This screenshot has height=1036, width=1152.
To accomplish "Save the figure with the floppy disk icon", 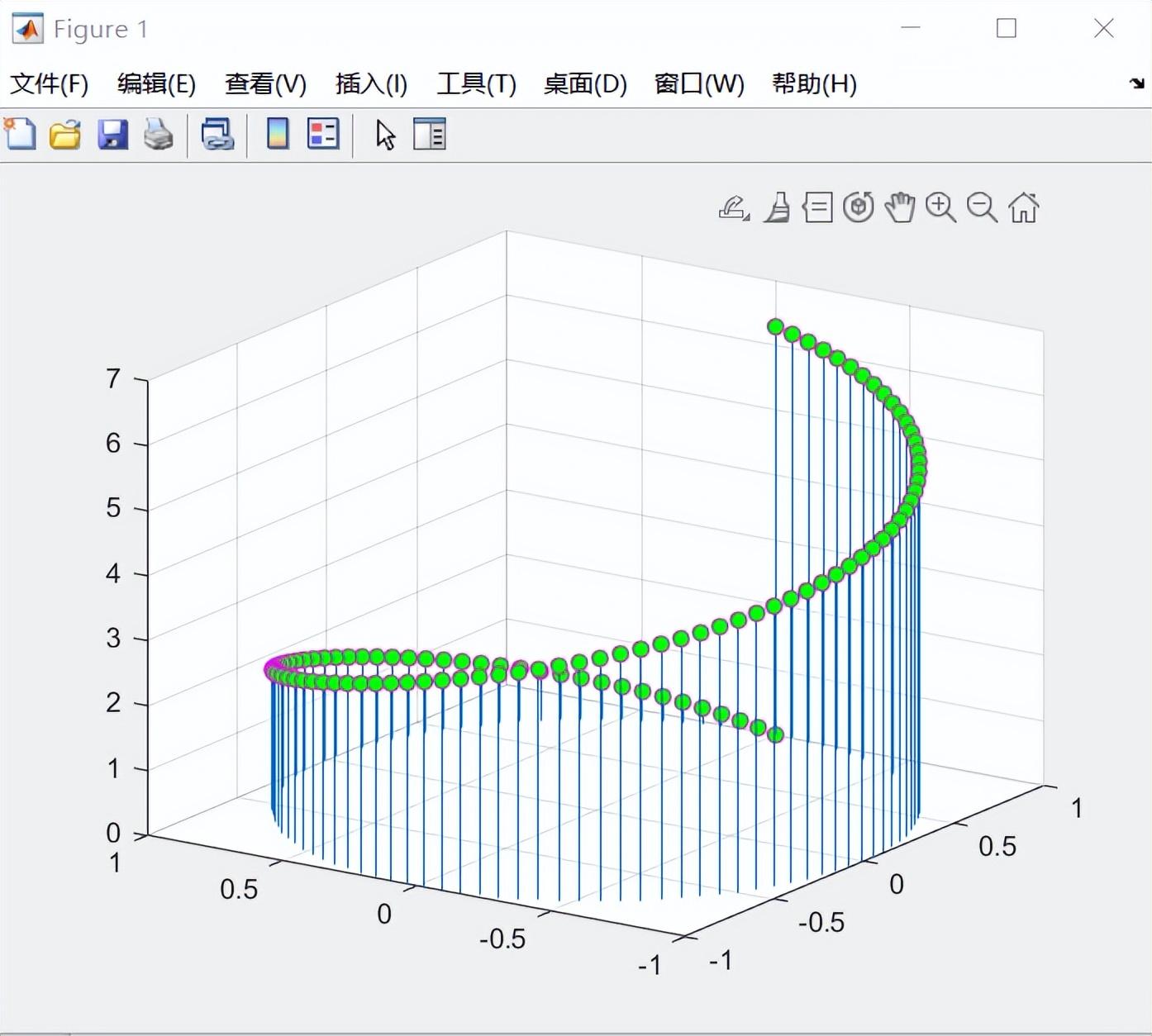I will pyautogui.click(x=112, y=134).
